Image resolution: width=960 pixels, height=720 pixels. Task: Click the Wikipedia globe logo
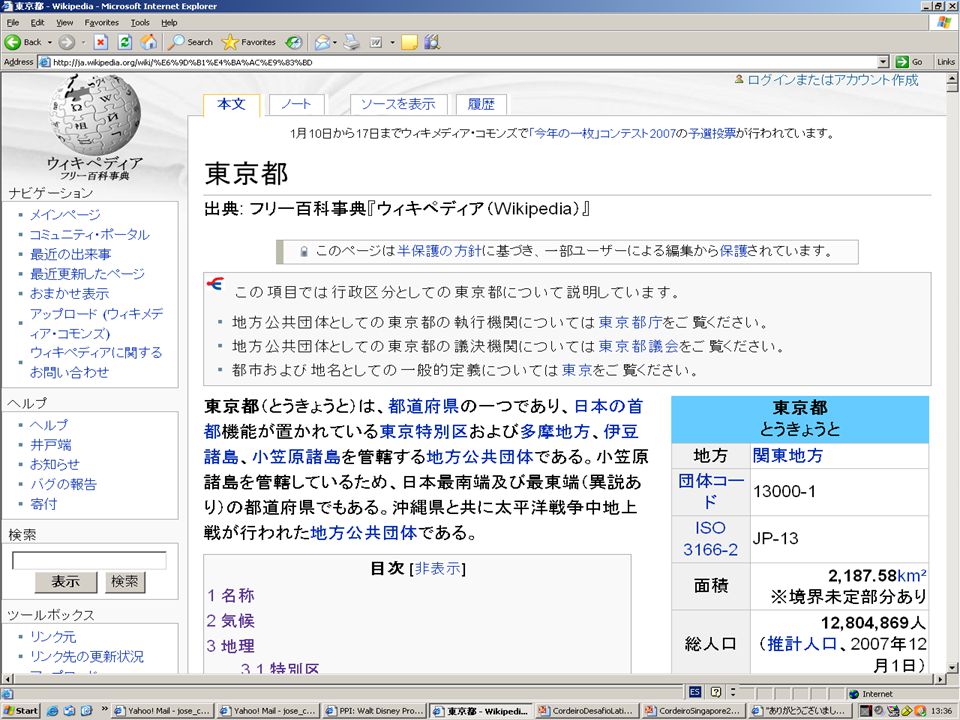(95, 115)
